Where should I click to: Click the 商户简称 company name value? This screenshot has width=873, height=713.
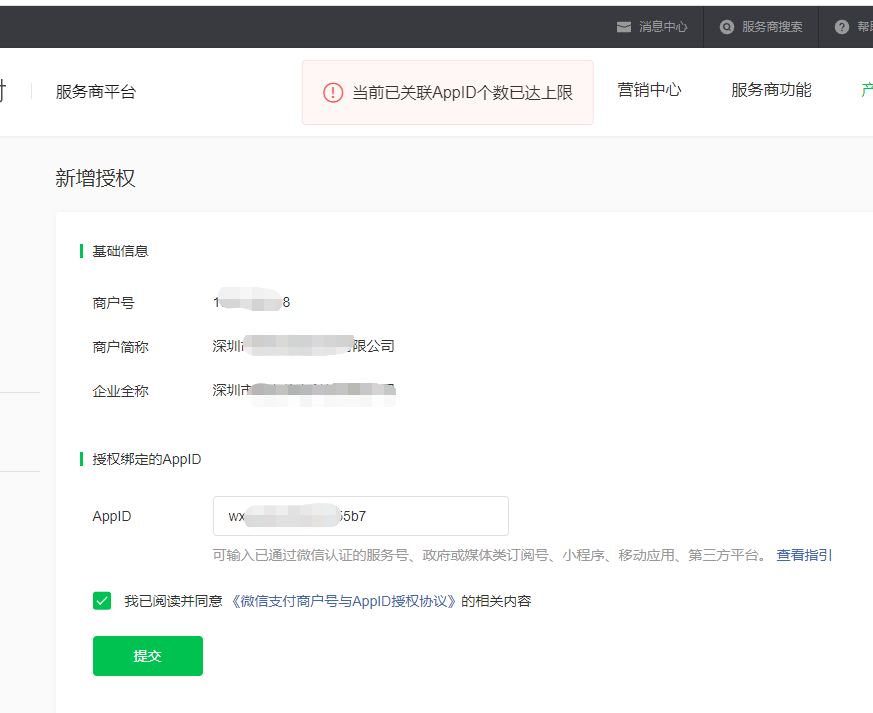303,346
